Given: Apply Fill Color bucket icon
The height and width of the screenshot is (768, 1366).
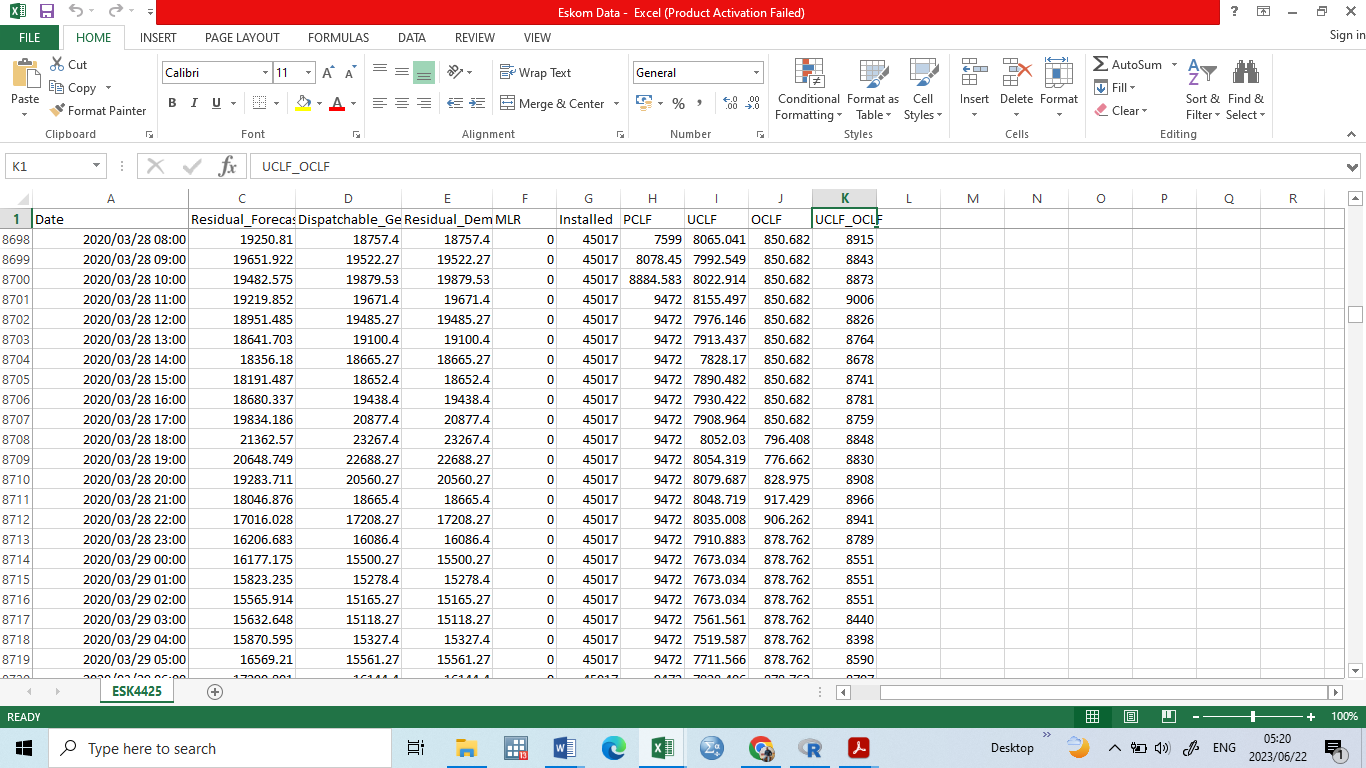Looking at the screenshot, I should point(304,103).
